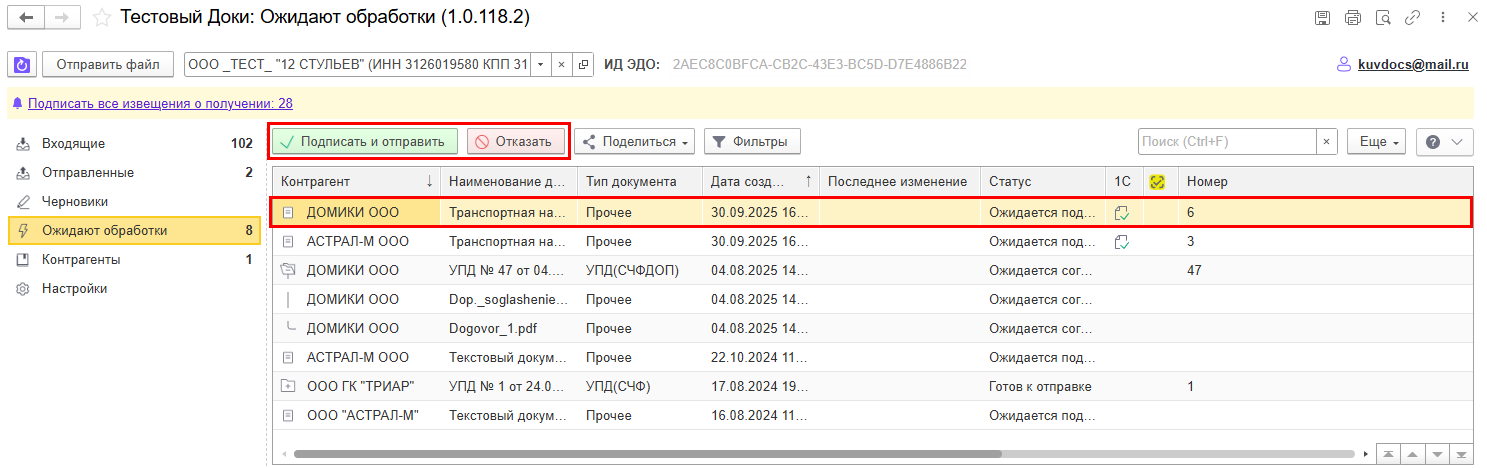1487x468 pixels.
Task: Add form to favorites with star icon
Action: click(101, 18)
